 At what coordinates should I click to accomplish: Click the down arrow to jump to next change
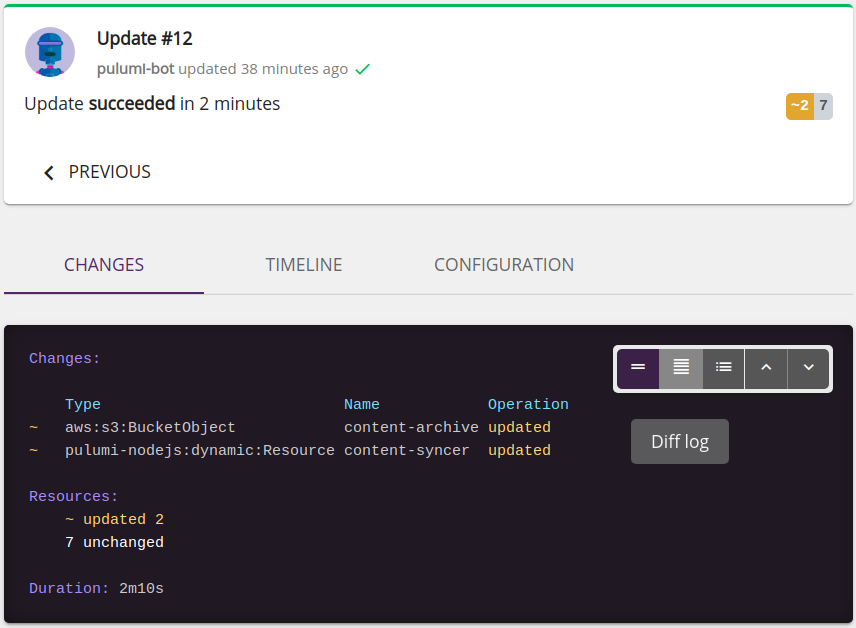click(808, 368)
